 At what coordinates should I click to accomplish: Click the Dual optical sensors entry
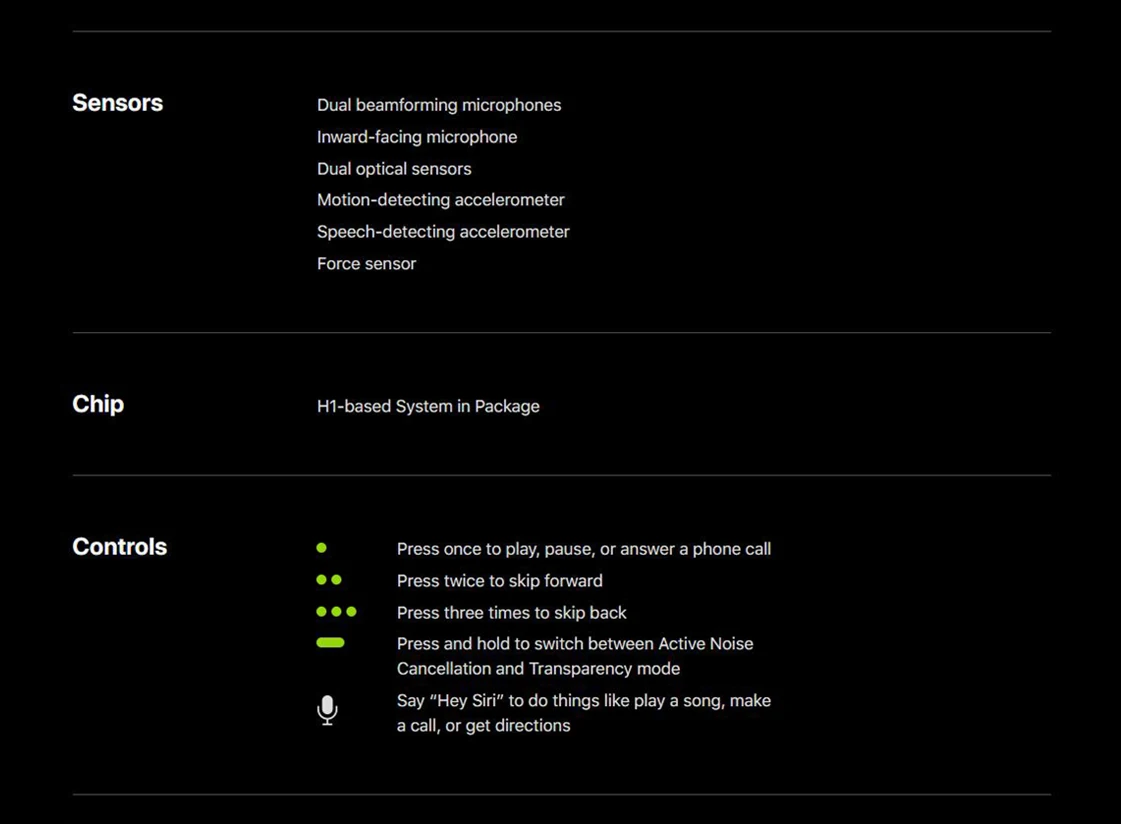394,169
